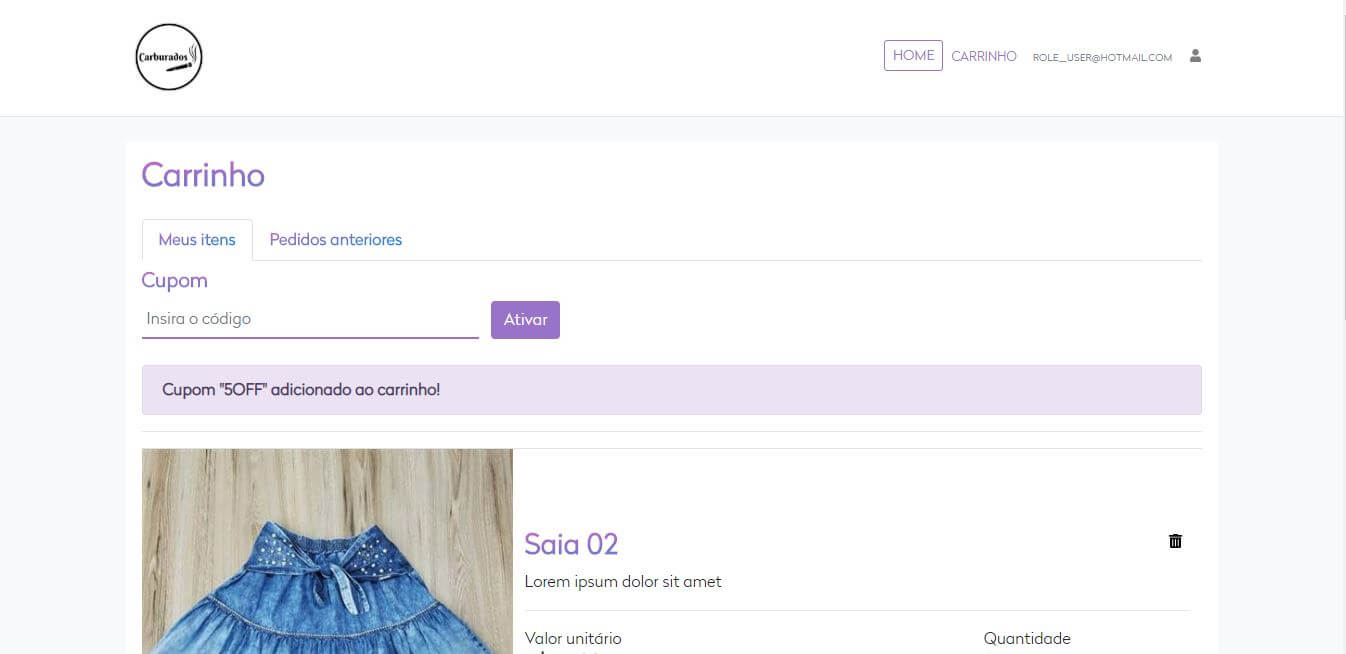Focus the coupon code input field
Image resolution: width=1346 pixels, height=654 pixels.
(x=310, y=319)
